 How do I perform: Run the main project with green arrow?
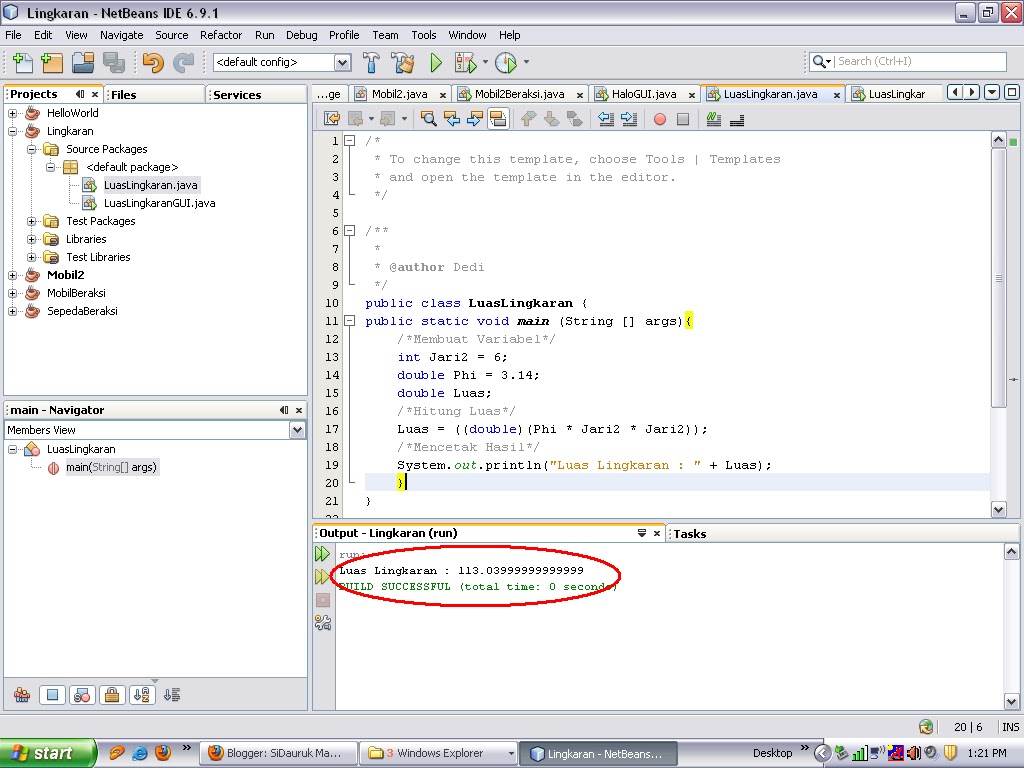tap(436, 63)
